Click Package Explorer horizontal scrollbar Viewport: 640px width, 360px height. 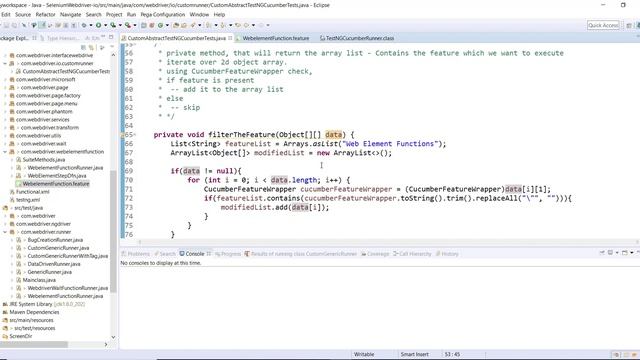(33, 344)
